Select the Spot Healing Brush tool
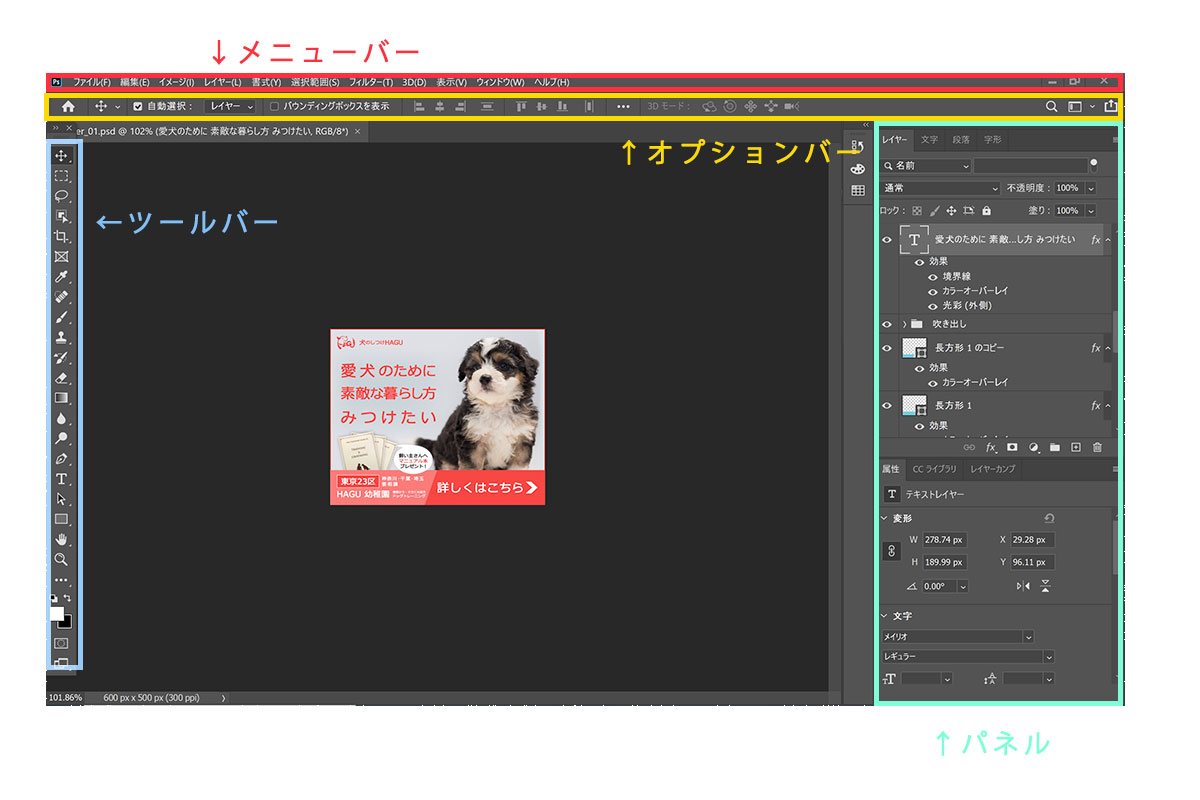The width and height of the screenshot is (1200, 800). point(61,297)
